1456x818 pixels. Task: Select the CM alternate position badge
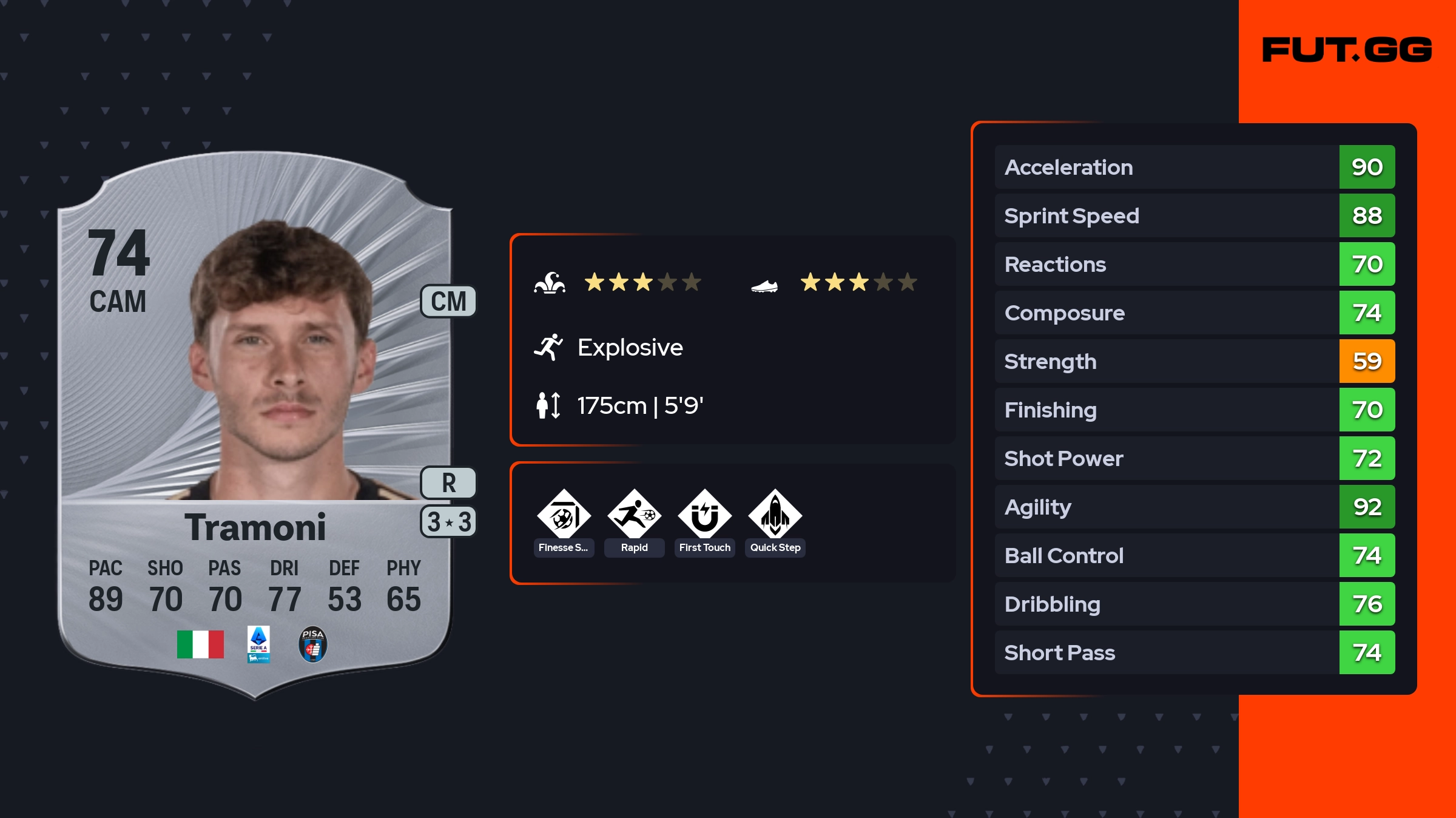click(448, 302)
